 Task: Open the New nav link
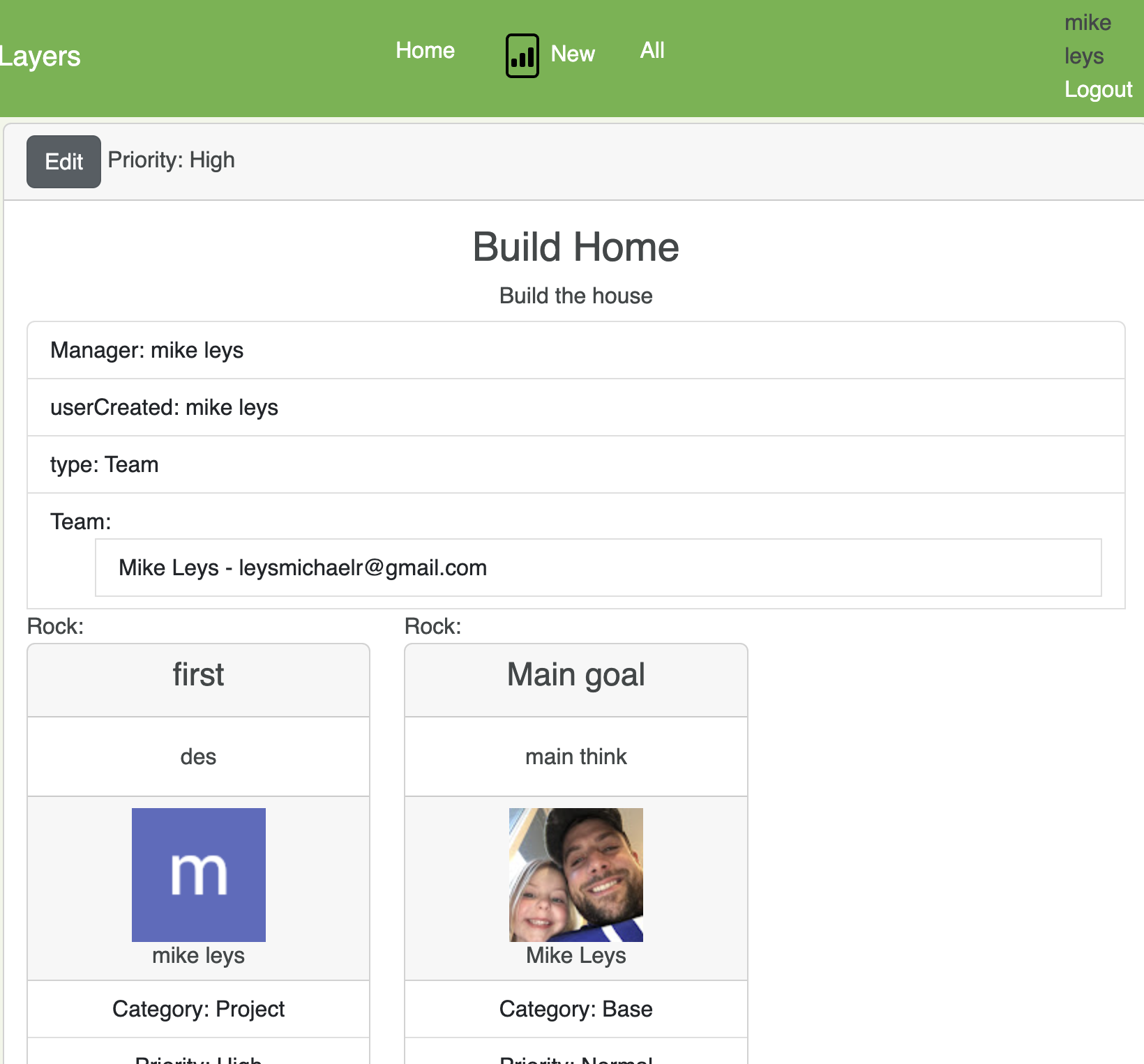pos(573,54)
